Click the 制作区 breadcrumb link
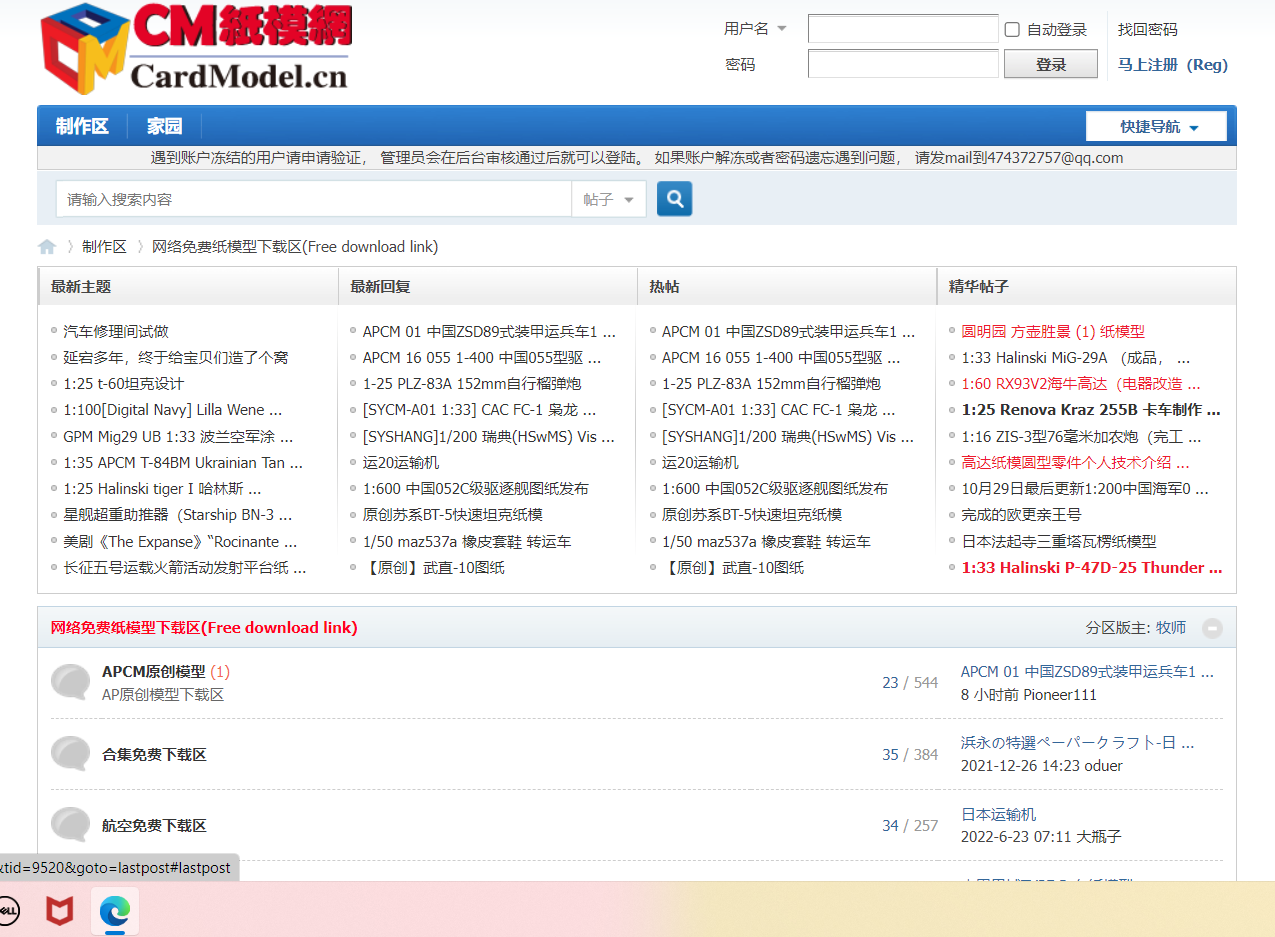This screenshot has height=937, width=1275. 104,247
